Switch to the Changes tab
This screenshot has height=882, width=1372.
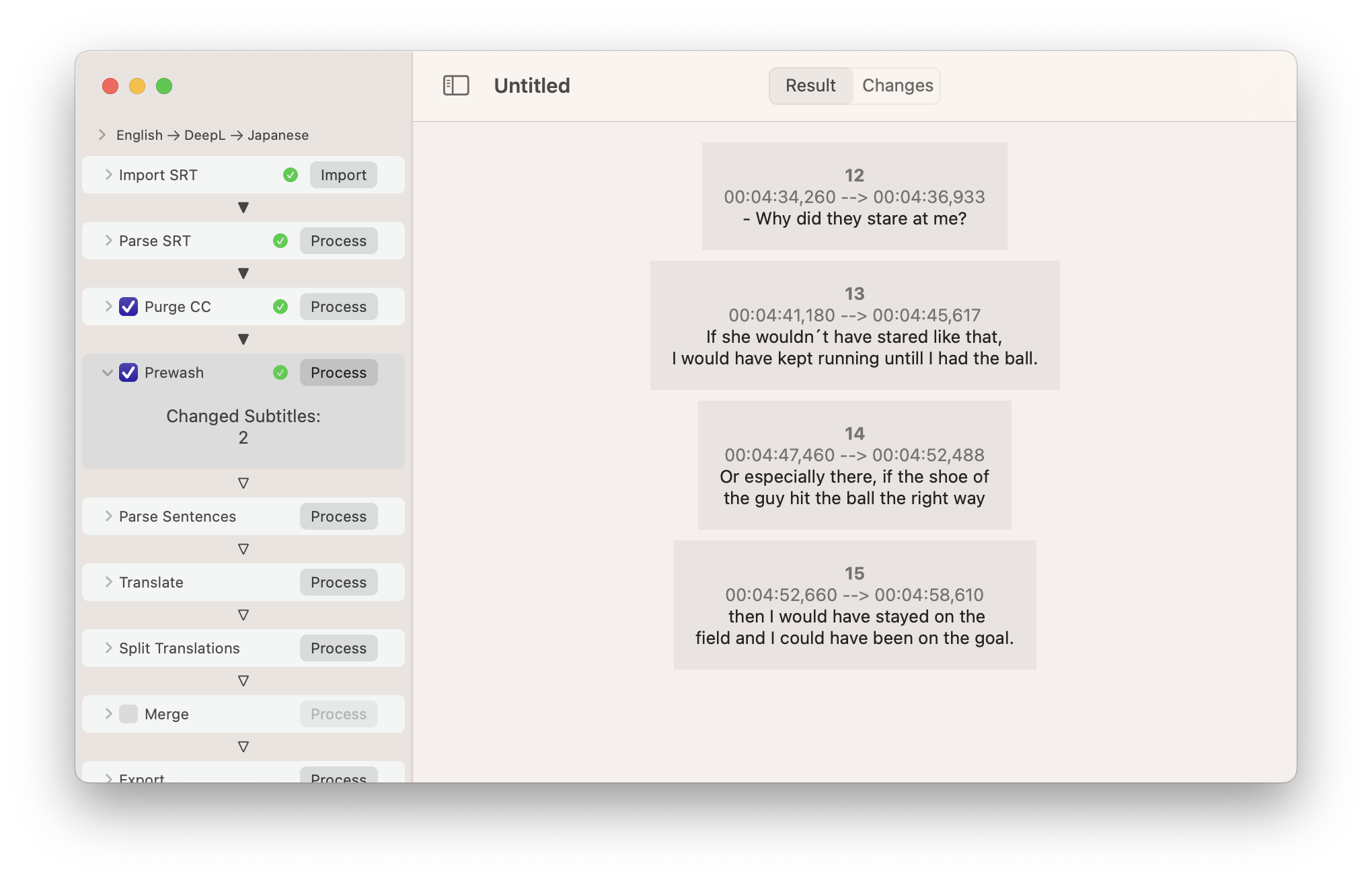point(897,85)
